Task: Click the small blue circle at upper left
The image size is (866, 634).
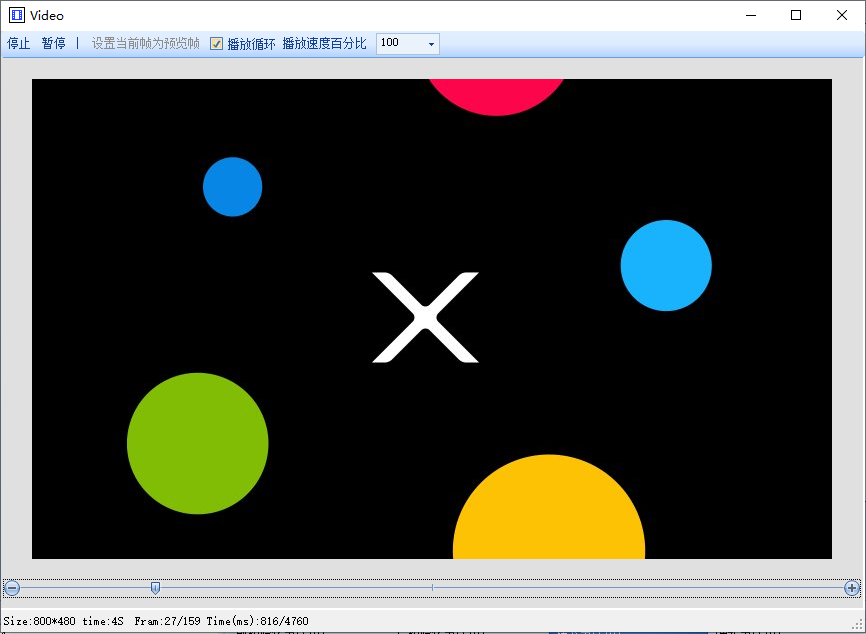Action: [232, 186]
